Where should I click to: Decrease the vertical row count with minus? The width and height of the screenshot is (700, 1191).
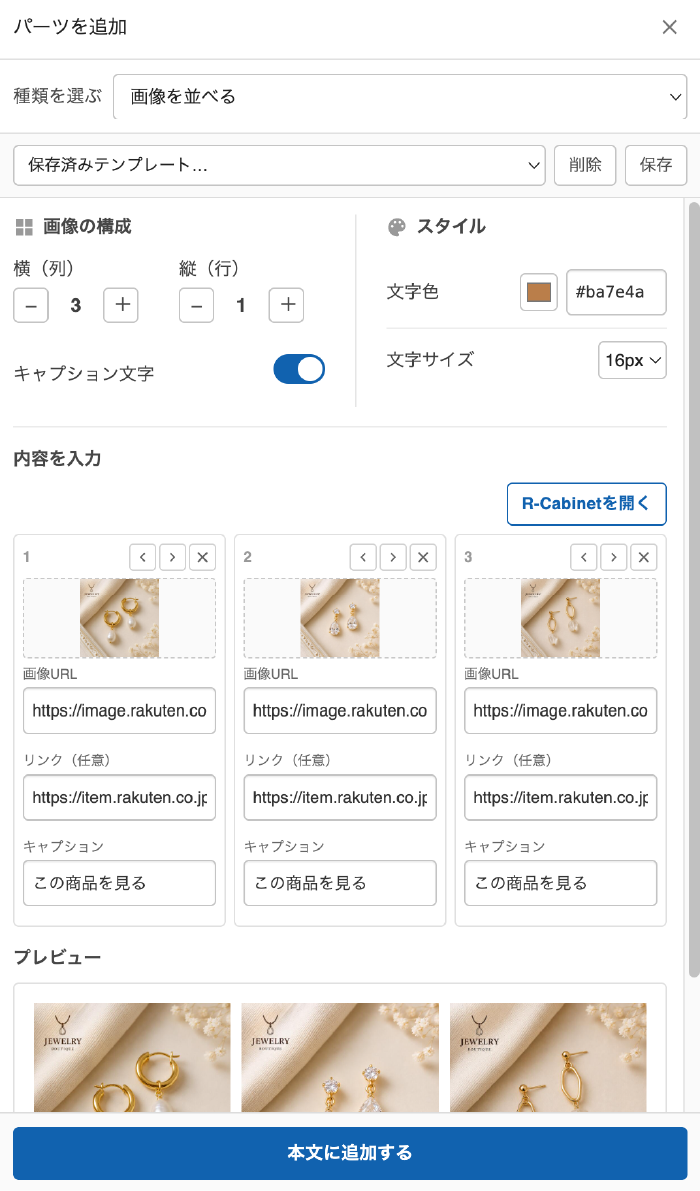[197, 305]
